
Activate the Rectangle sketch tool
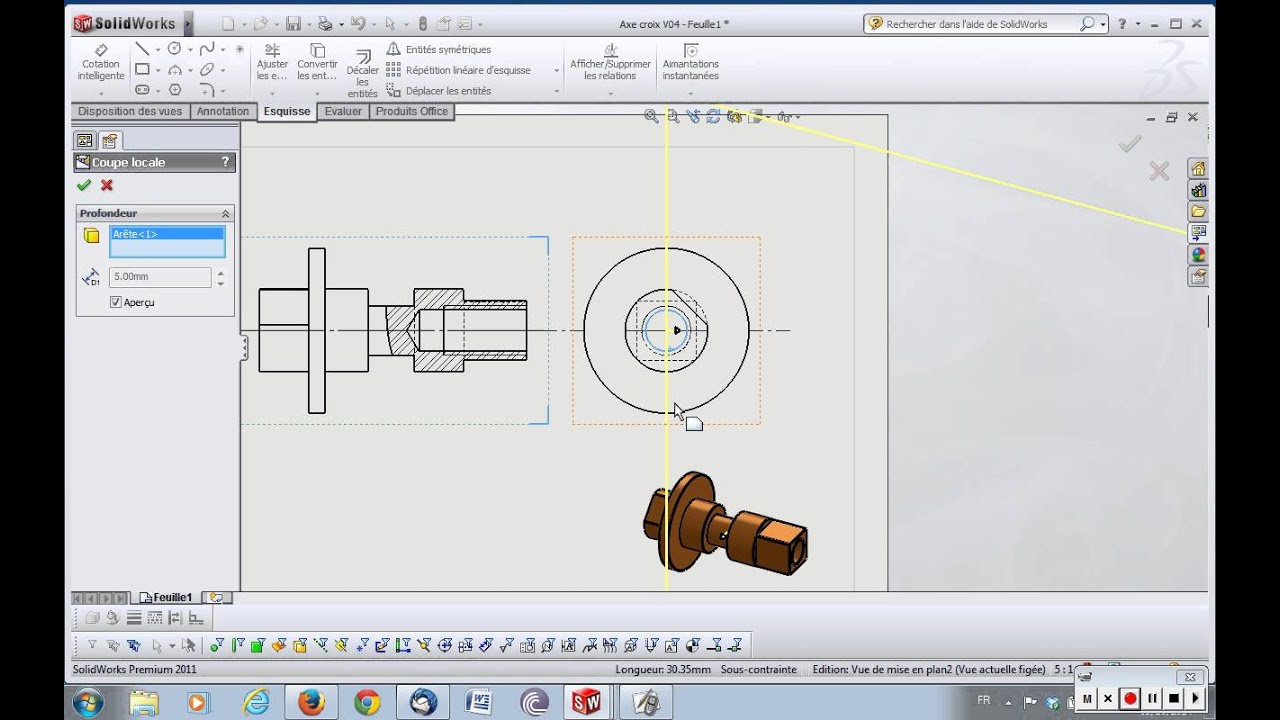point(142,70)
